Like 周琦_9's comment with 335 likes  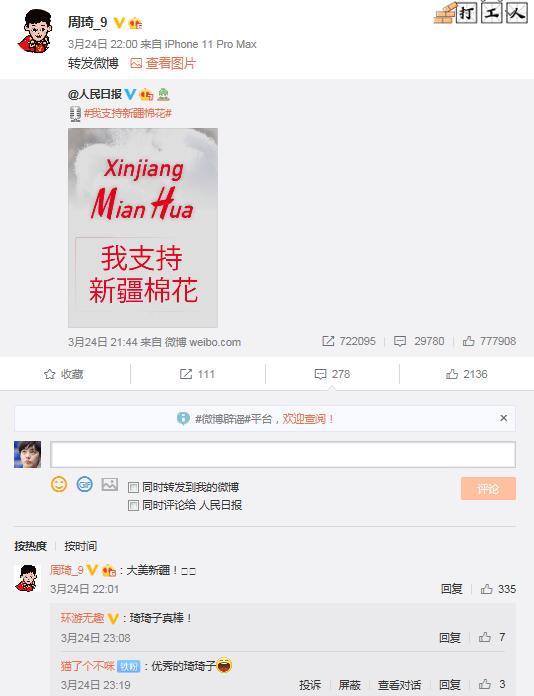[x=487, y=589]
